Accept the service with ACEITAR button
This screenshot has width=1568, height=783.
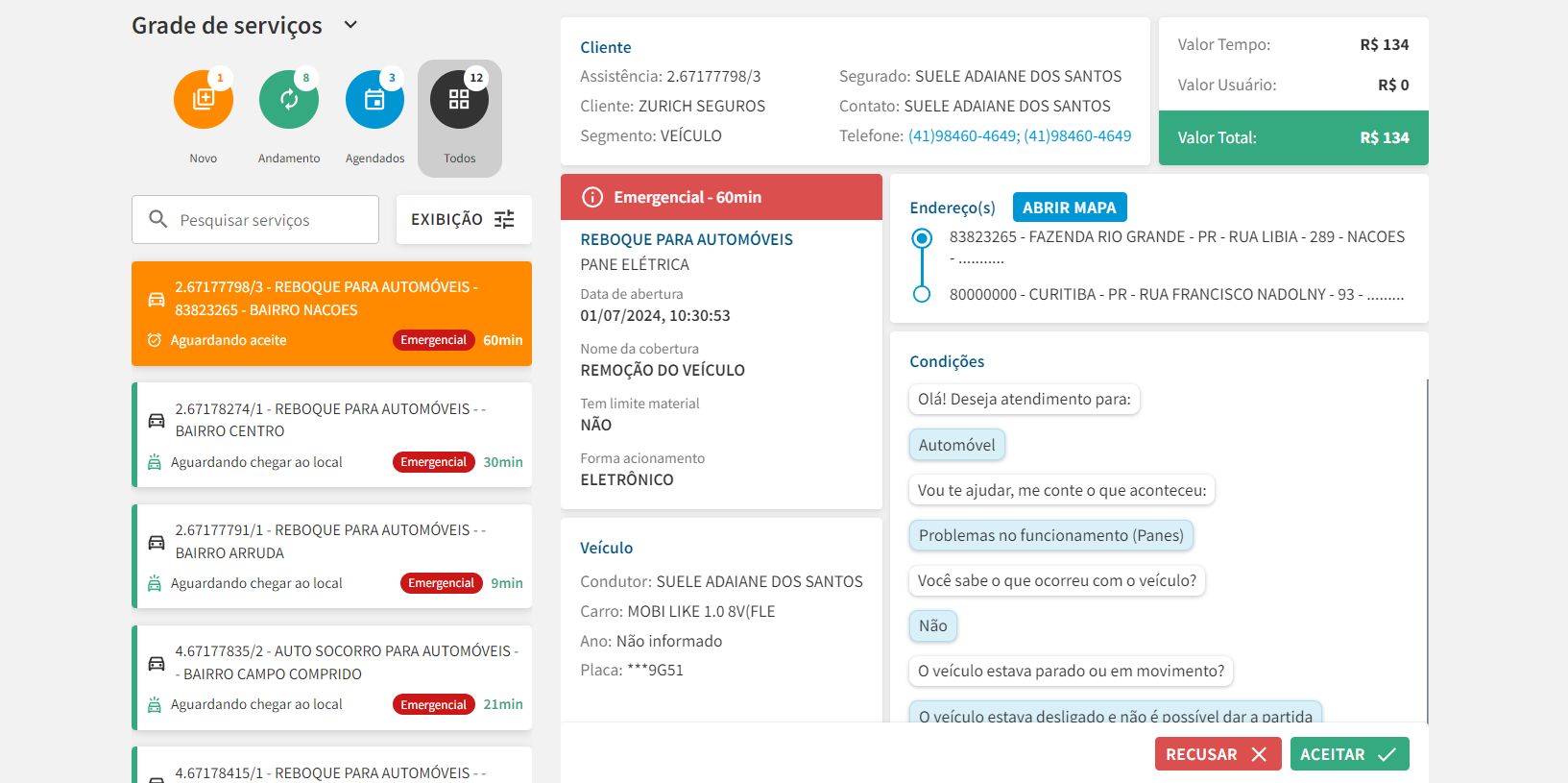point(1348,754)
